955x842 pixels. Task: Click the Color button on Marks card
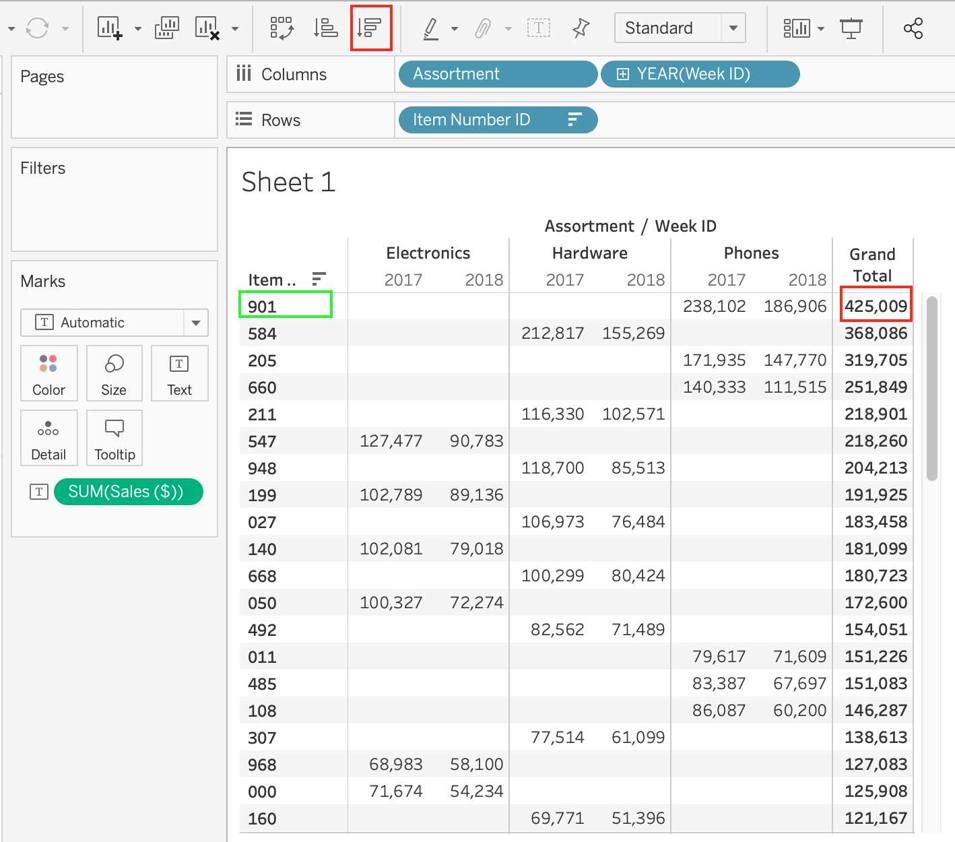tap(48, 374)
